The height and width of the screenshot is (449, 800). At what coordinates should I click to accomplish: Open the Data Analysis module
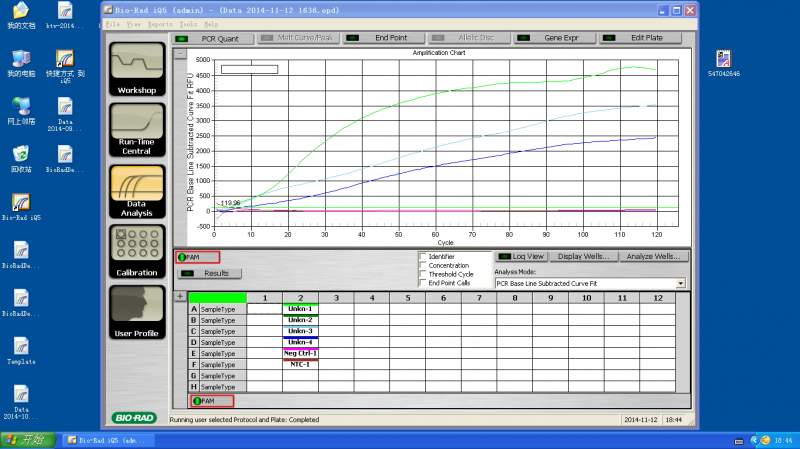tap(137, 191)
